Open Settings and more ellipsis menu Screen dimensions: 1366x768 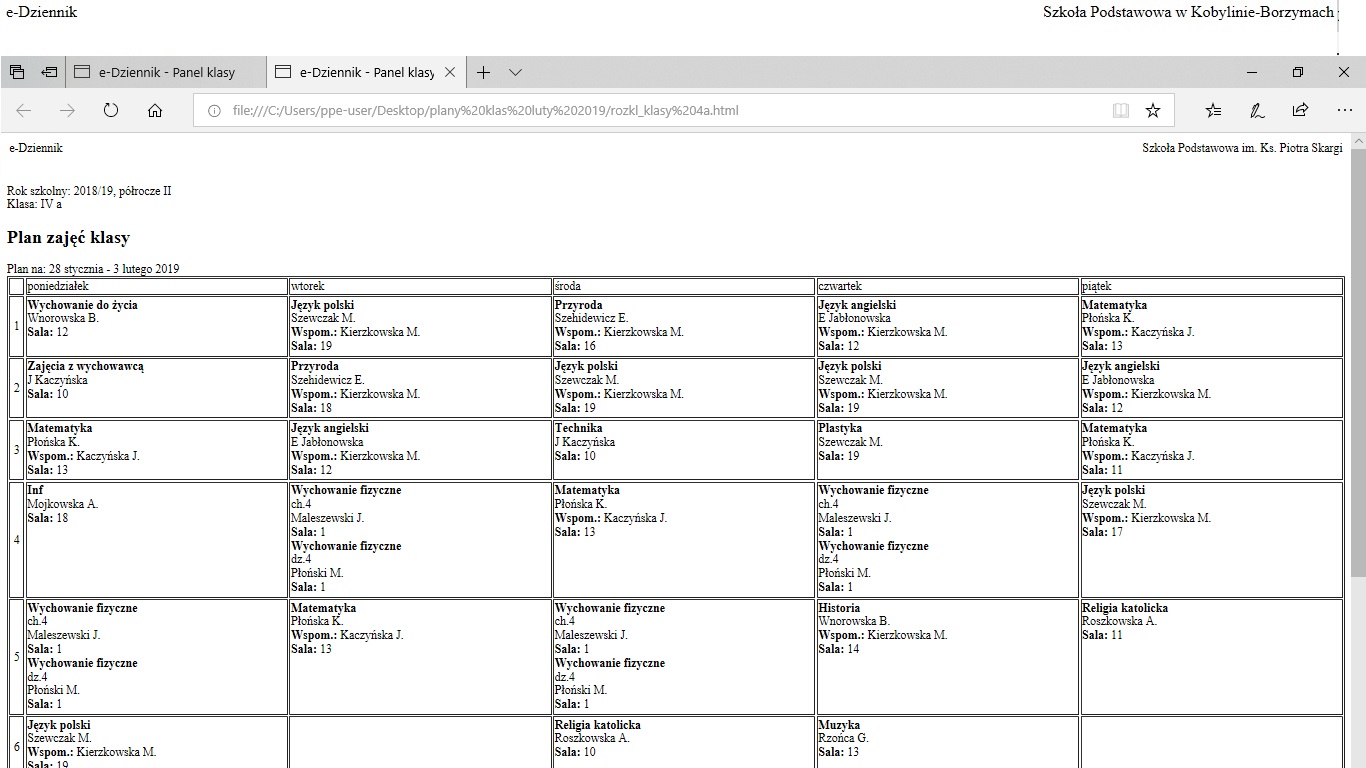(x=1344, y=110)
